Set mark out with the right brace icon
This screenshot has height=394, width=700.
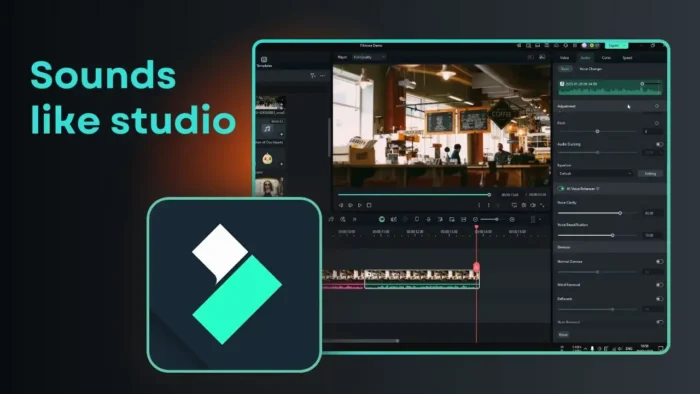[x=488, y=205]
